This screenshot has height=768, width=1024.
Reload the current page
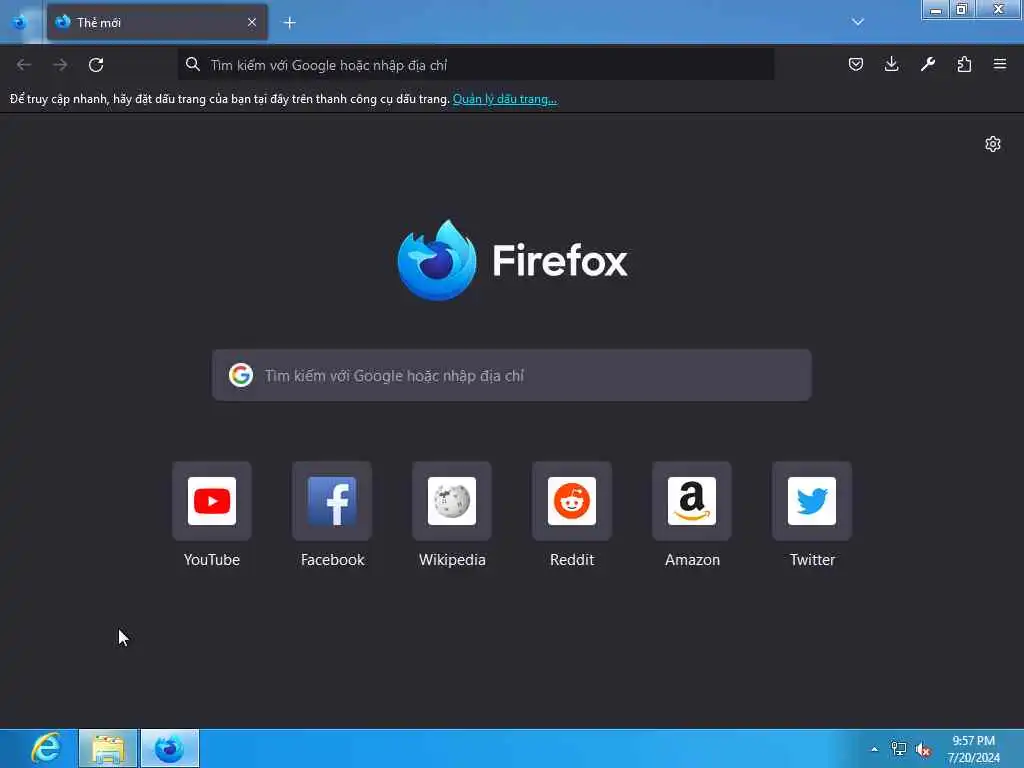[96, 65]
